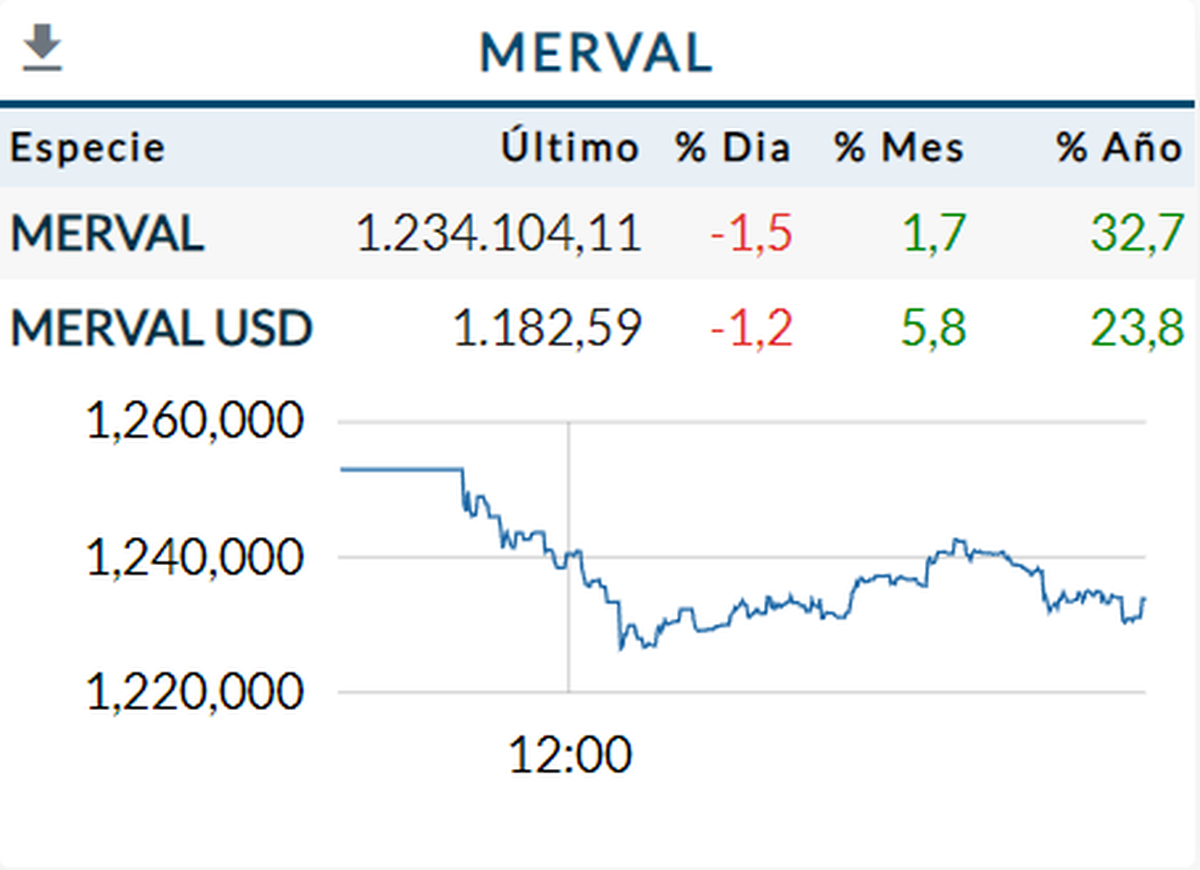
Task: Click the 1,220,000 y-axis label
Action: coord(195,691)
